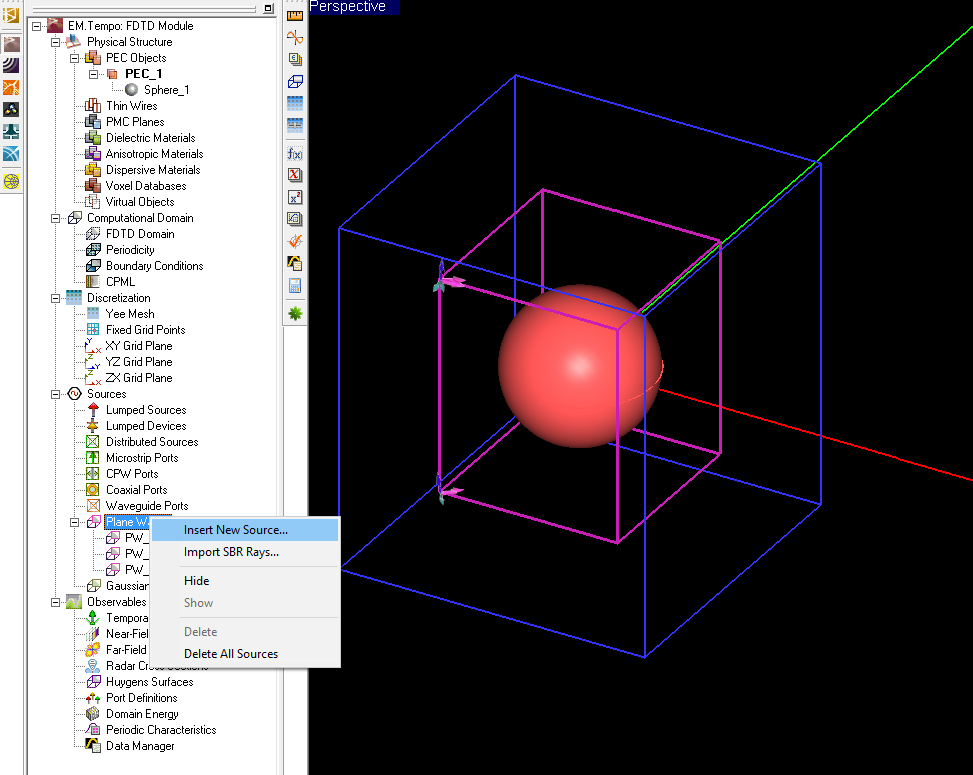The width and height of the screenshot is (973, 775).
Task: Click the sine-wave icon in the vertical toolbar
Action: (295, 38)
